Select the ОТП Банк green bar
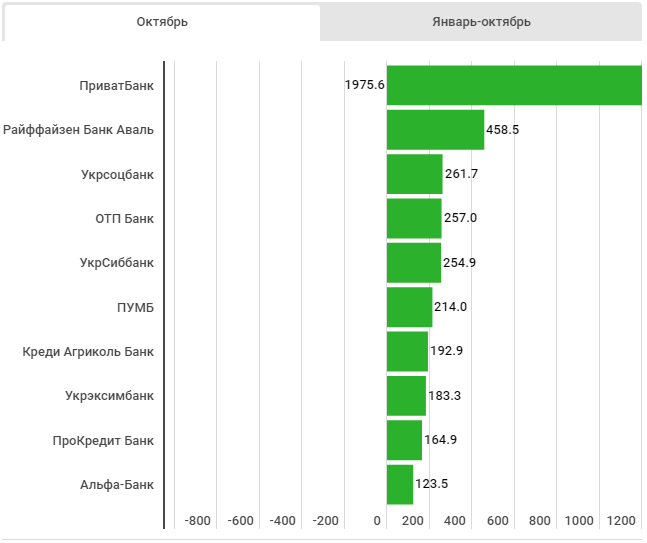Viewport: 647px width, 543px height. (x=413, y=218)
